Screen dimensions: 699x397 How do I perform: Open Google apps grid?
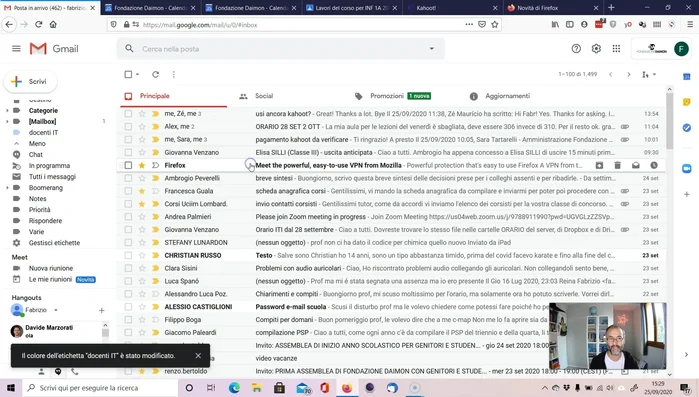point(616,49)
